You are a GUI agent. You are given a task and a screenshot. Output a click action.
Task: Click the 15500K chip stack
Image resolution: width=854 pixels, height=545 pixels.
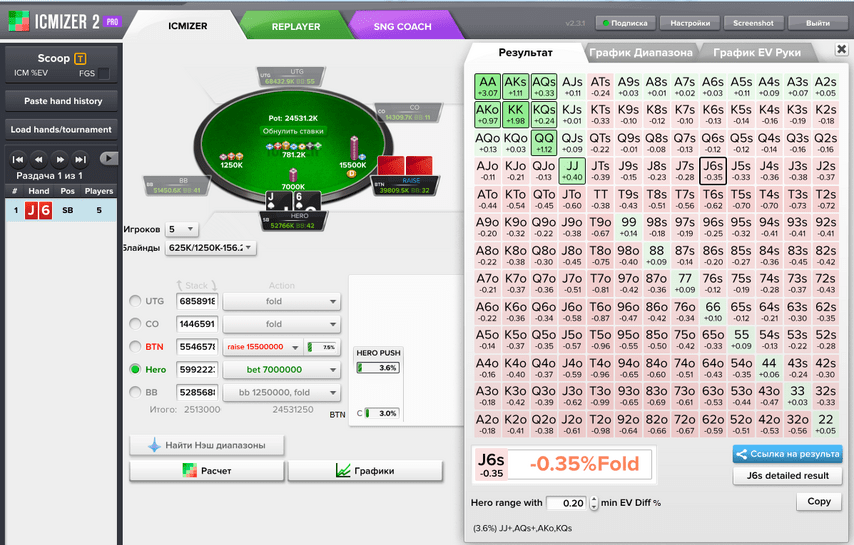(354, 148)
